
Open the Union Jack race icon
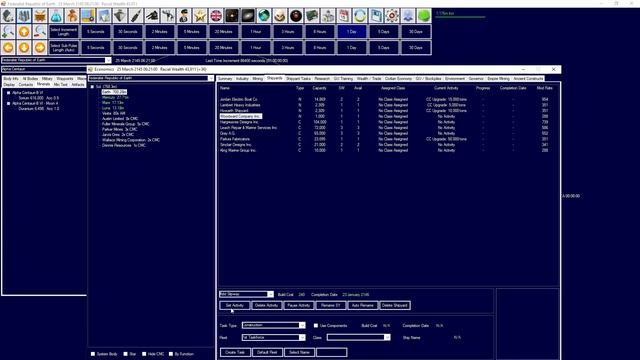click(216, 16)
